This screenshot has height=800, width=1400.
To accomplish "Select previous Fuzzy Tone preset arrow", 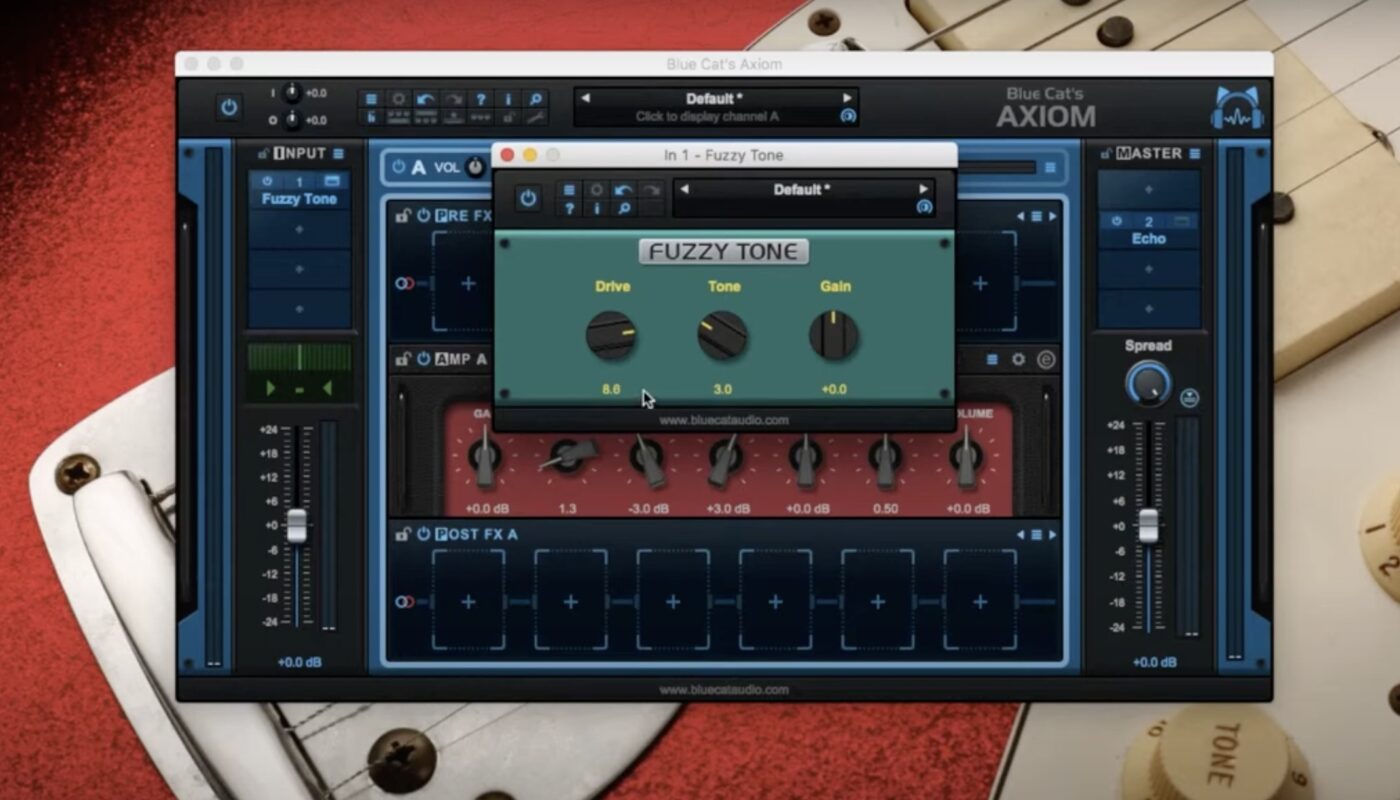I will coord(685,189).
